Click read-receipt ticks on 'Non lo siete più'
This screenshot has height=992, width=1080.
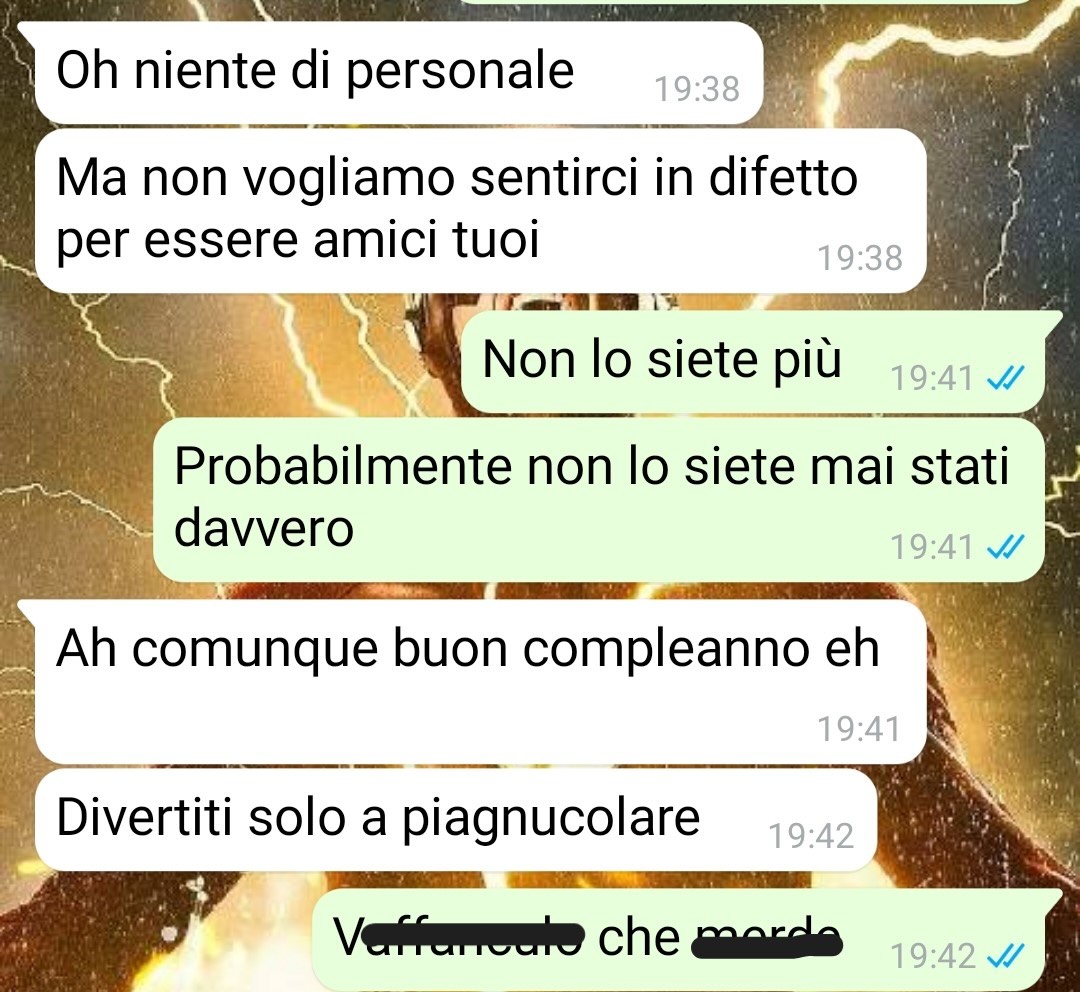1006,378
